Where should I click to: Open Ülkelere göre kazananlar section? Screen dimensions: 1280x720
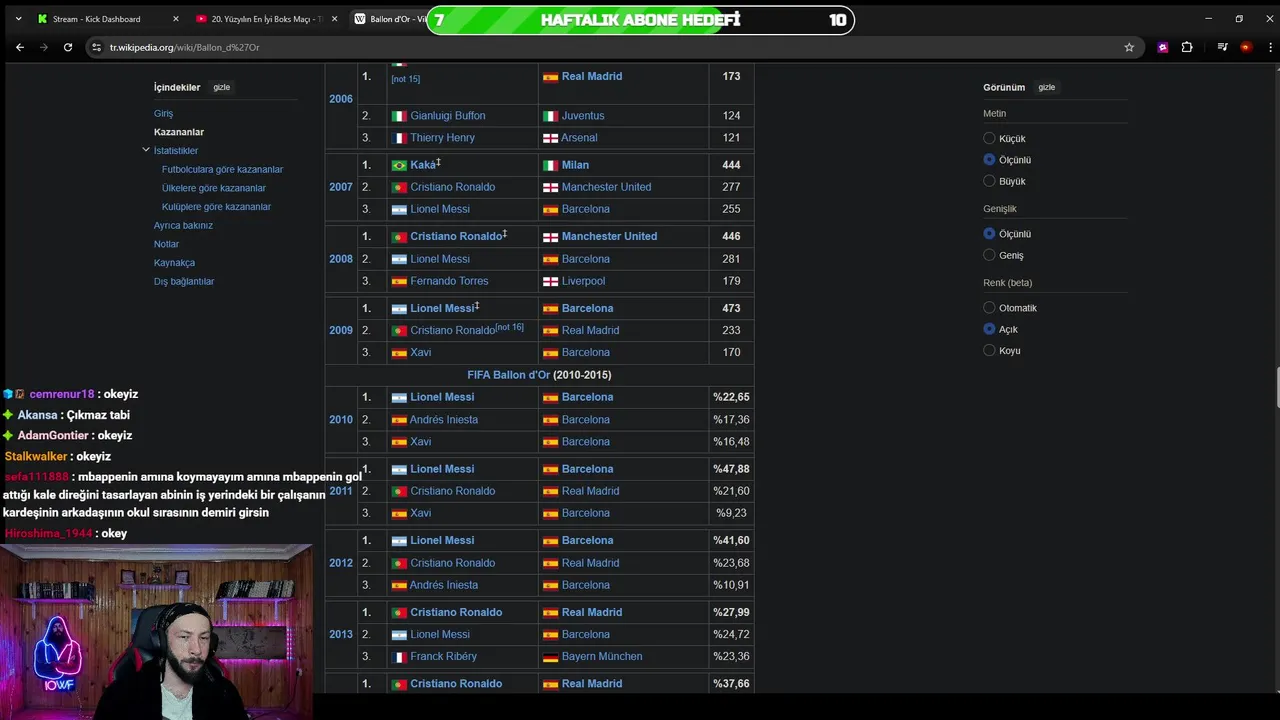(214, 188)
